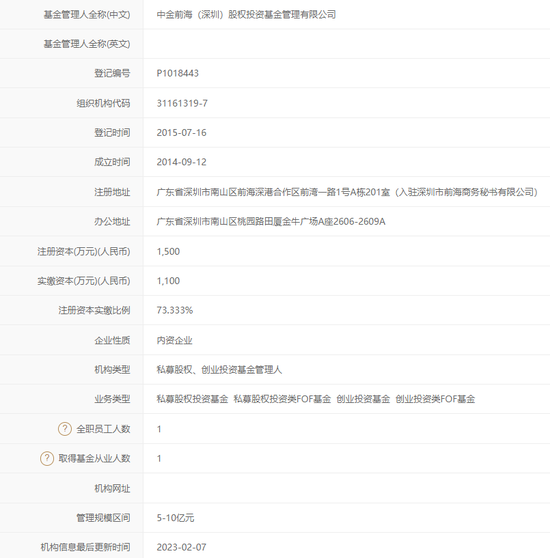Select business type 私募股权投资类FOF基金

[x=282, y=399]
